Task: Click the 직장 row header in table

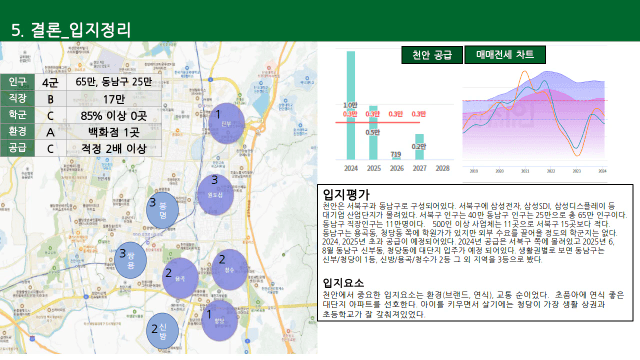Action: pyautogui.click(x=18, y=98)
